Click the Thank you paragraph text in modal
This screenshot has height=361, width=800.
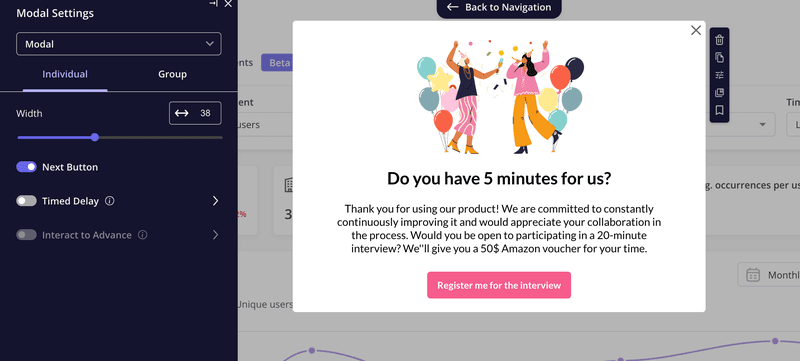pos(499,229)
